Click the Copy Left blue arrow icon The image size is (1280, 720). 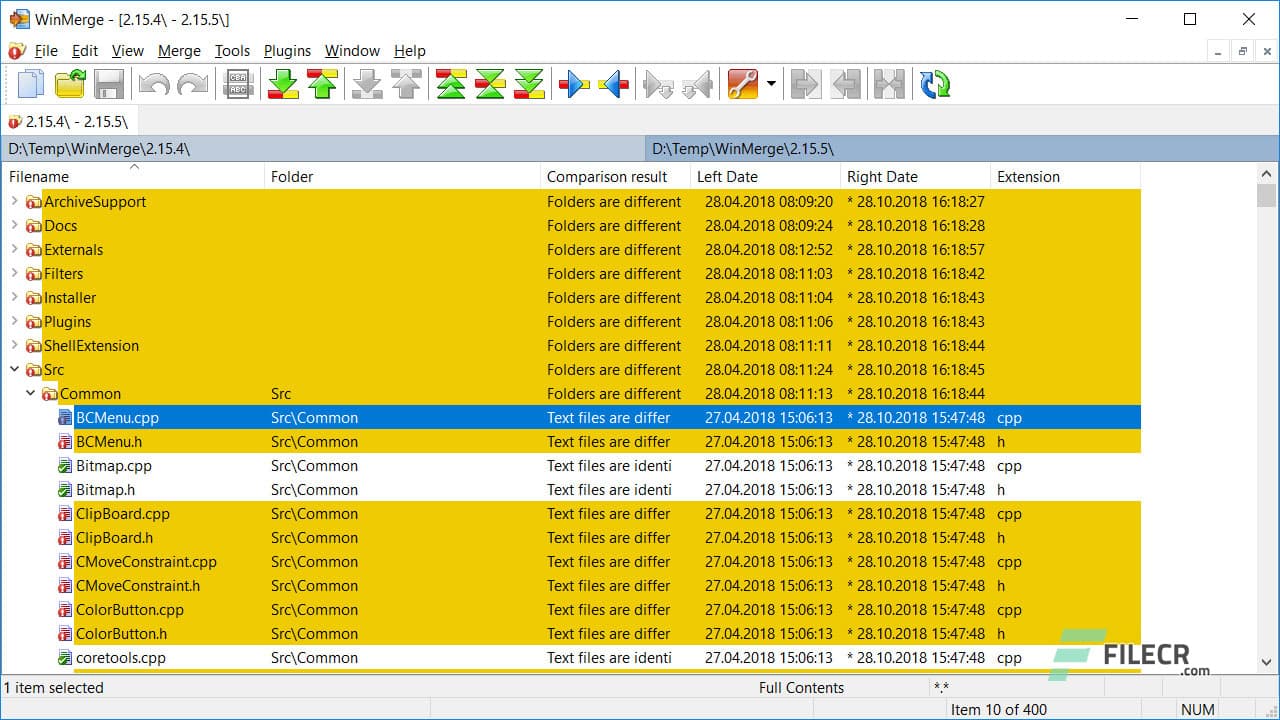(613, 84)
